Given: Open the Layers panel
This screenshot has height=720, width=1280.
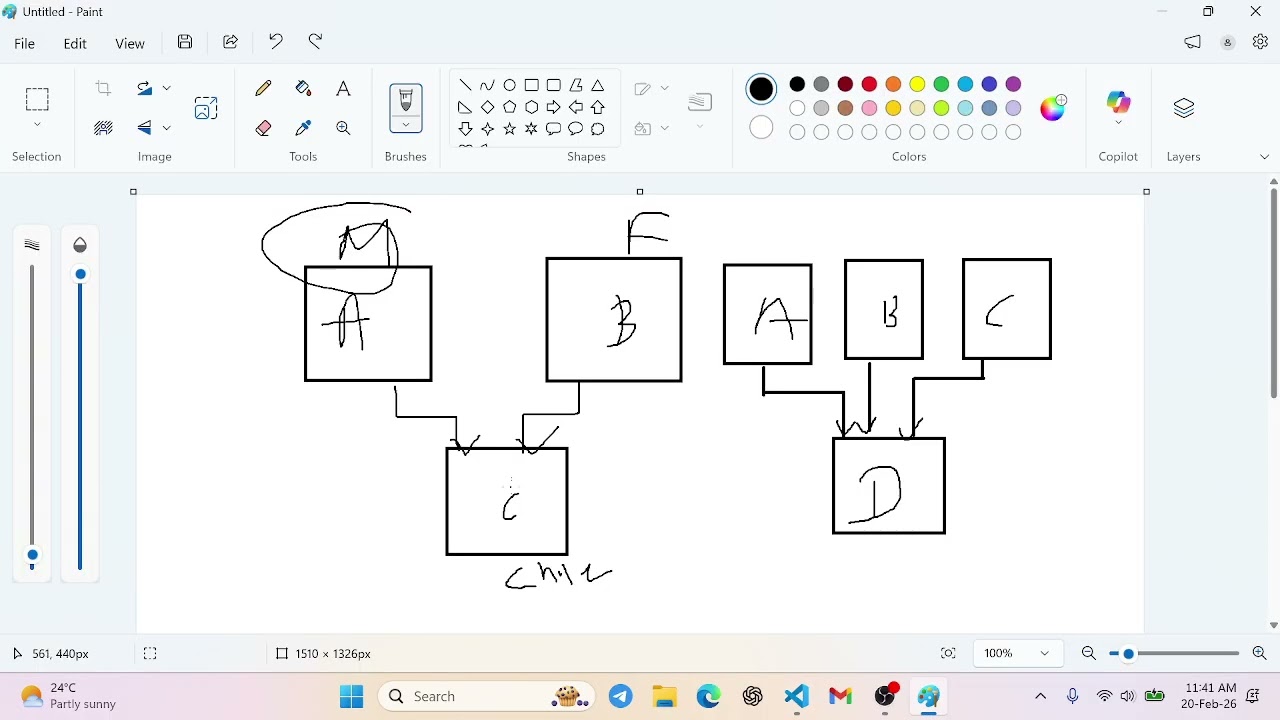Looking at the screenshot, I should click(x=1184, y=108).
